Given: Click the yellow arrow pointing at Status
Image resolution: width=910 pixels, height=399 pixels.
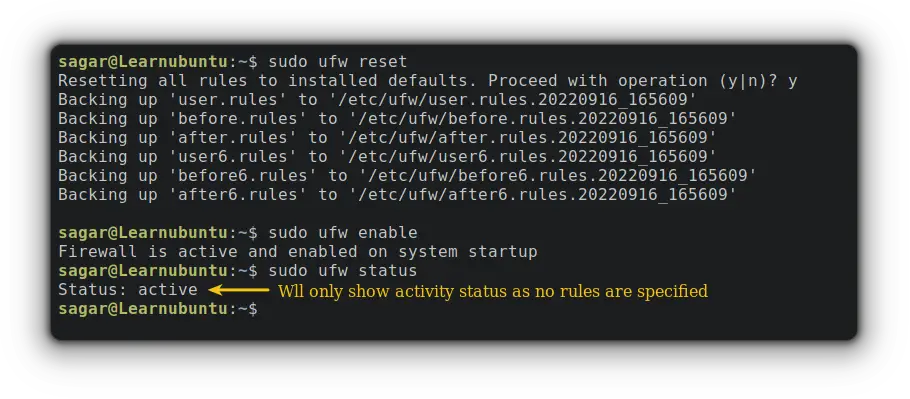Looking at the screenshot, I should pyautogui.click(x=239, y=289).
